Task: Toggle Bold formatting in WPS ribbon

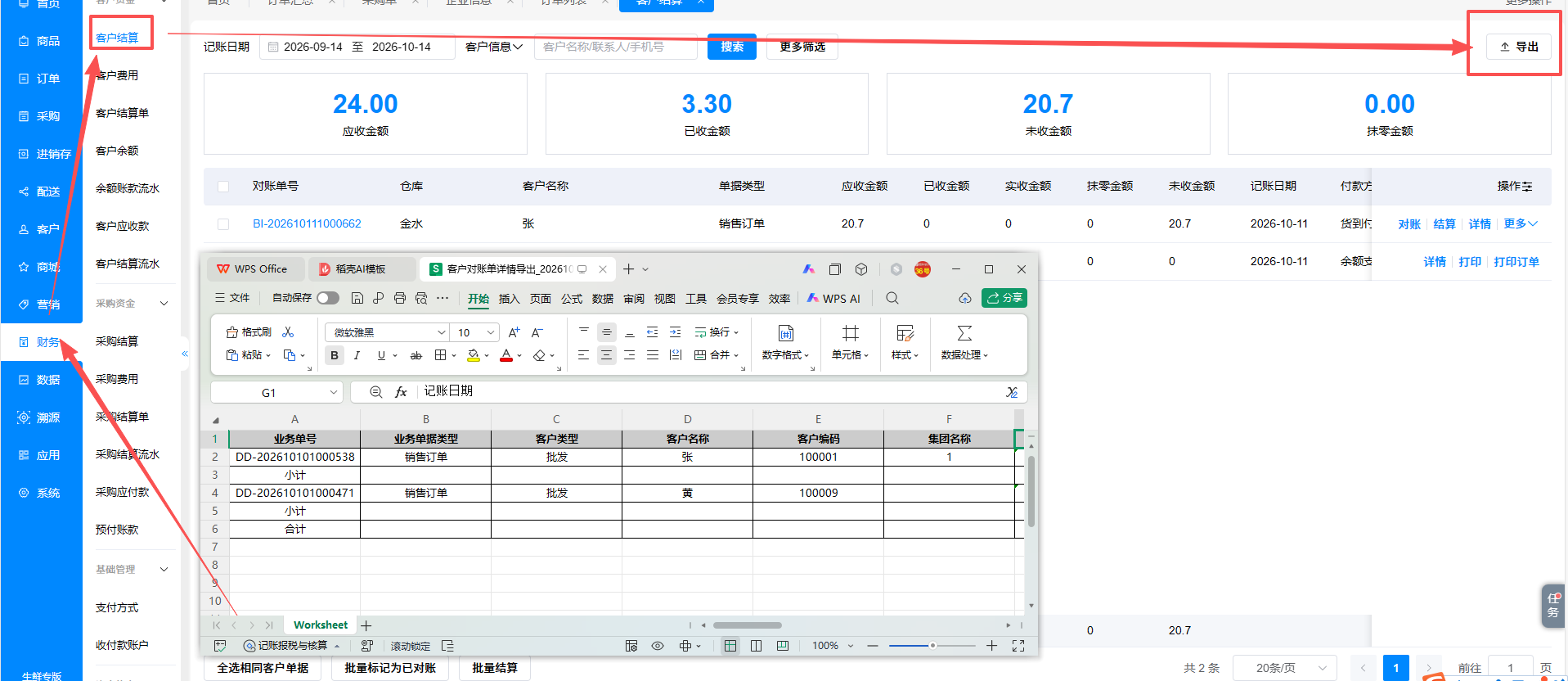Action: 335,355
